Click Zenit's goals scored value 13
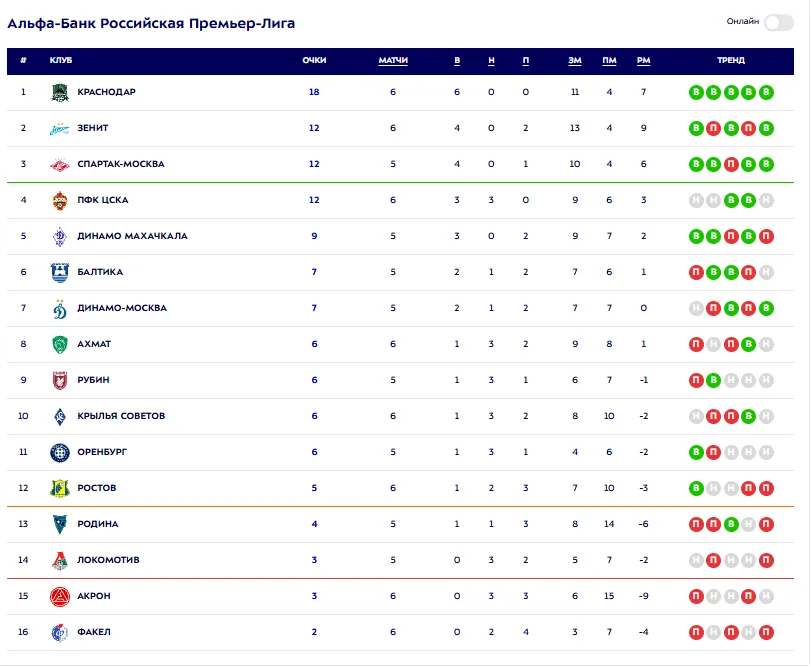This screenshot has height=667, width=811. [x=575, y=128]
